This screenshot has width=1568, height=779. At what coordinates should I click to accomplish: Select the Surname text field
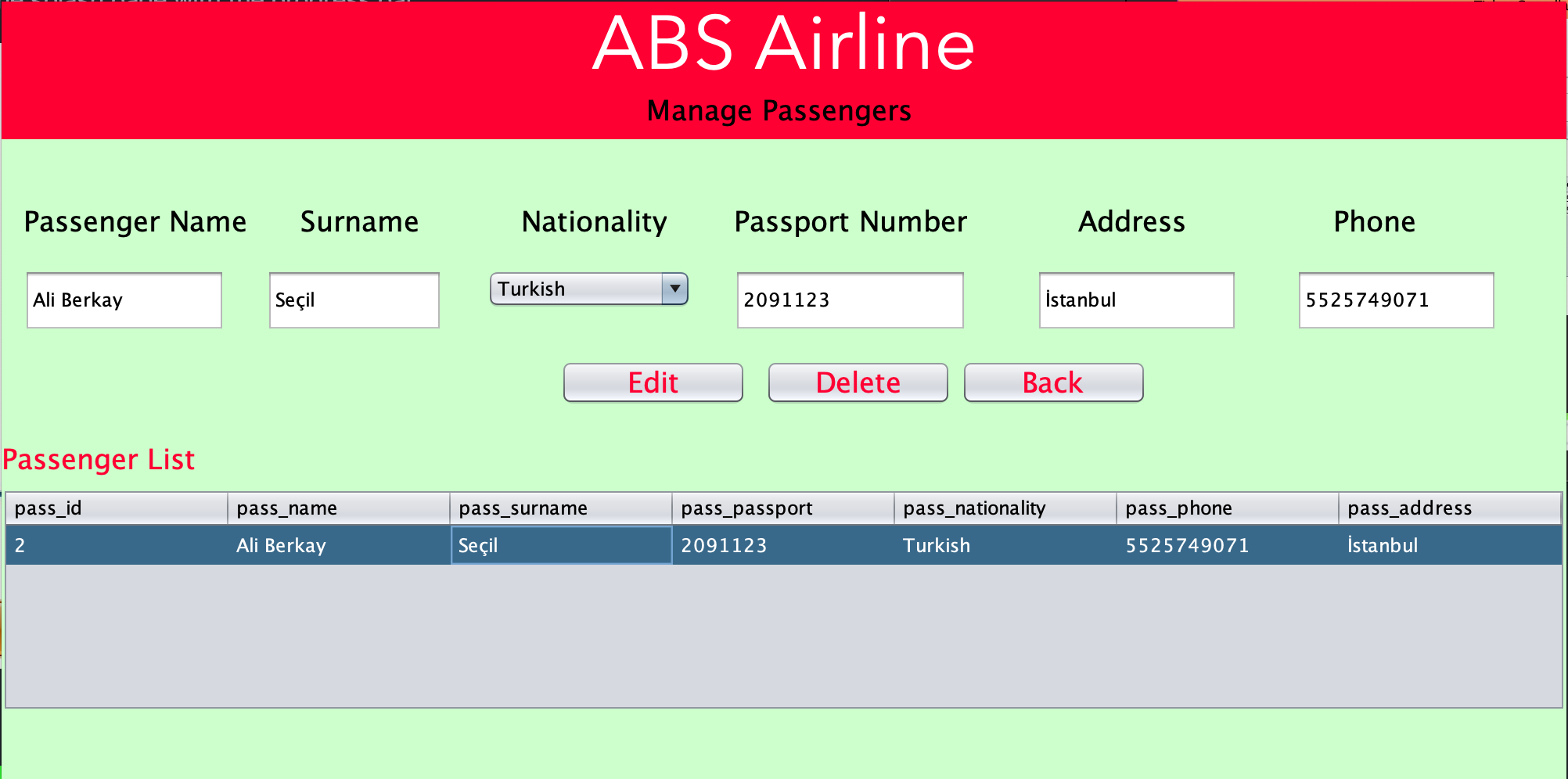click(354, 300)
